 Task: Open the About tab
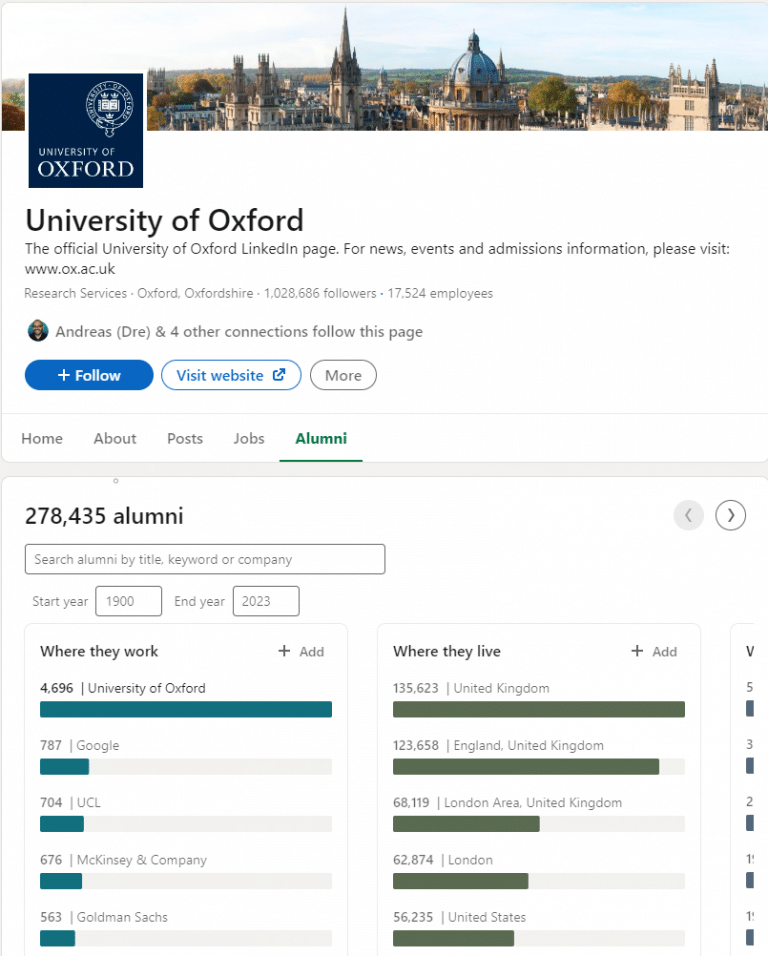(115, 438)
